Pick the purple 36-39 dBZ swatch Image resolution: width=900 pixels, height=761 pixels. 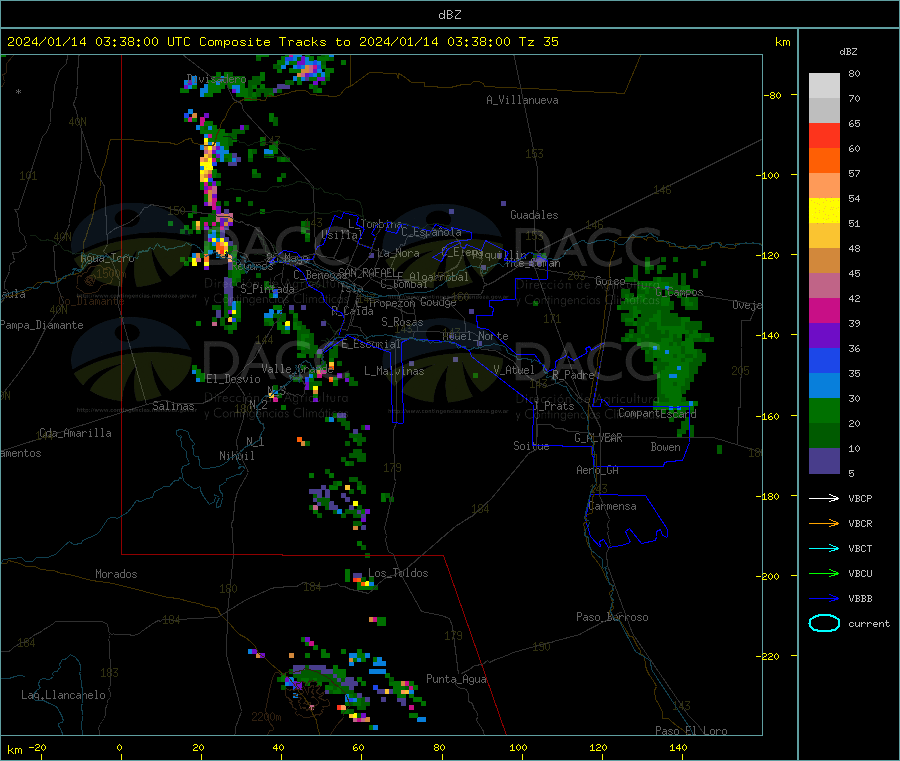point(824,336)
